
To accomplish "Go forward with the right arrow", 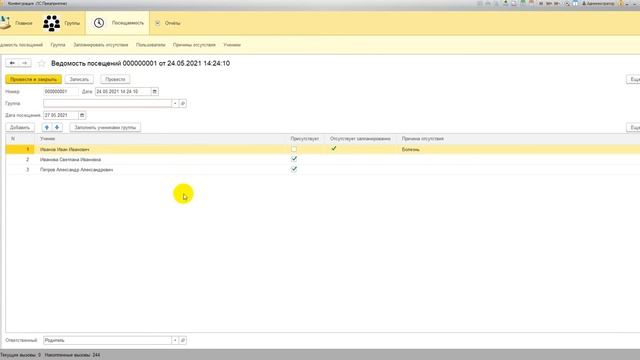I will click(x=24, y=63).
